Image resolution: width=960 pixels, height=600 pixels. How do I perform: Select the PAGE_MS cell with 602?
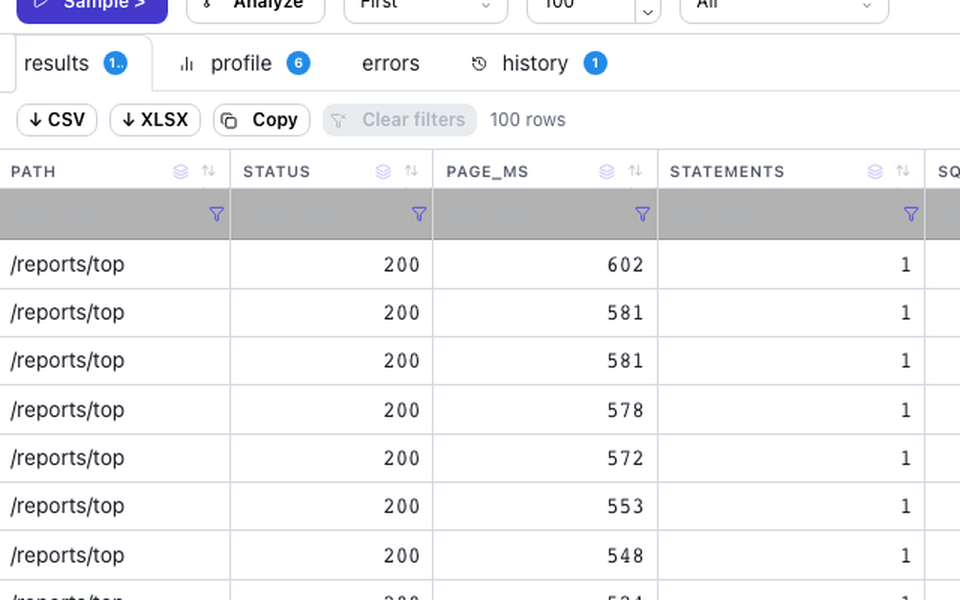tap(545, 264)
